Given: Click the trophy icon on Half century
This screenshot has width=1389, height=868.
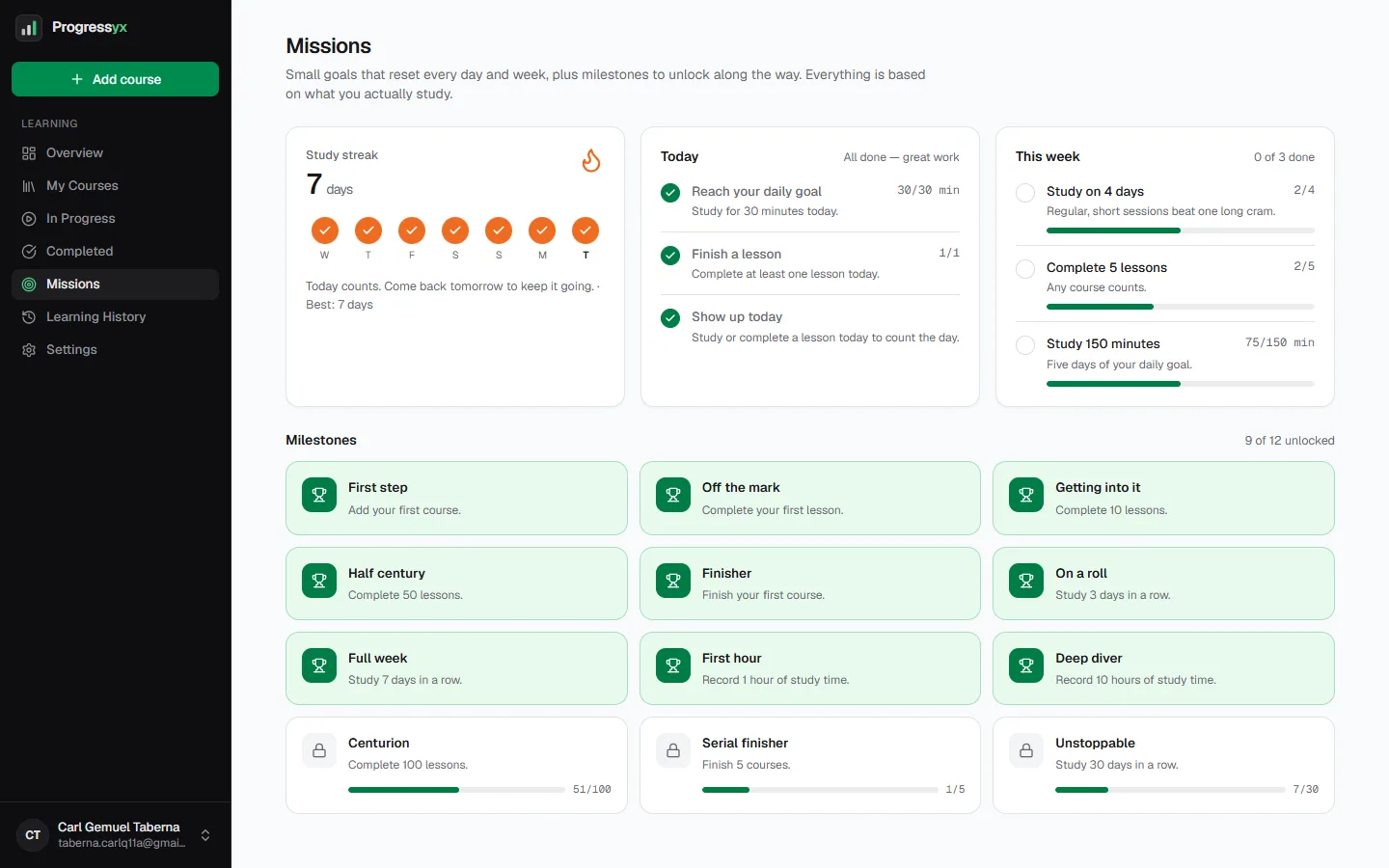Looking at the screenshot, I should (x=319, y=581).
